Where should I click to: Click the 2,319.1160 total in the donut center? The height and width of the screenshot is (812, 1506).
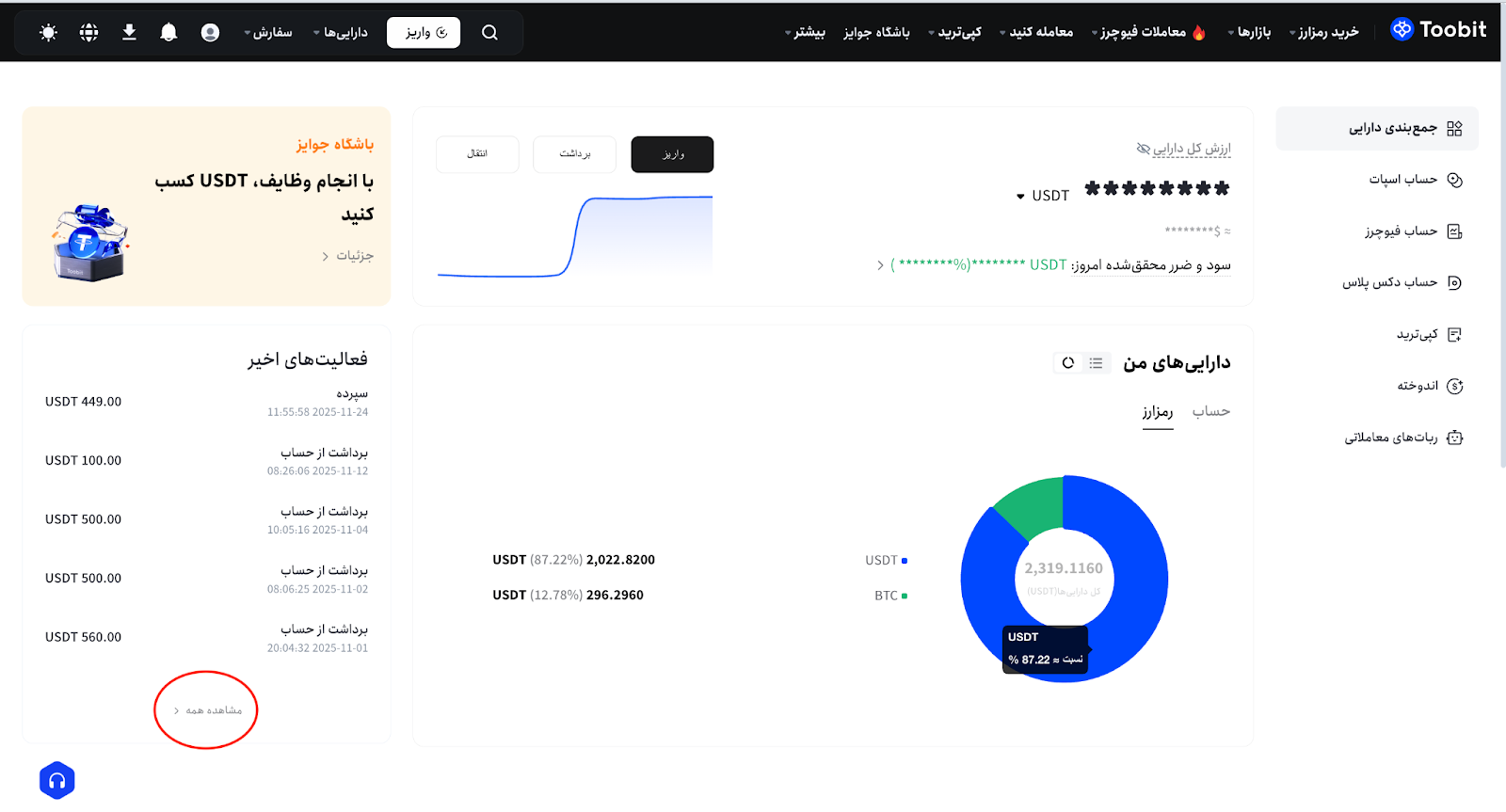tap(1064, 568)
